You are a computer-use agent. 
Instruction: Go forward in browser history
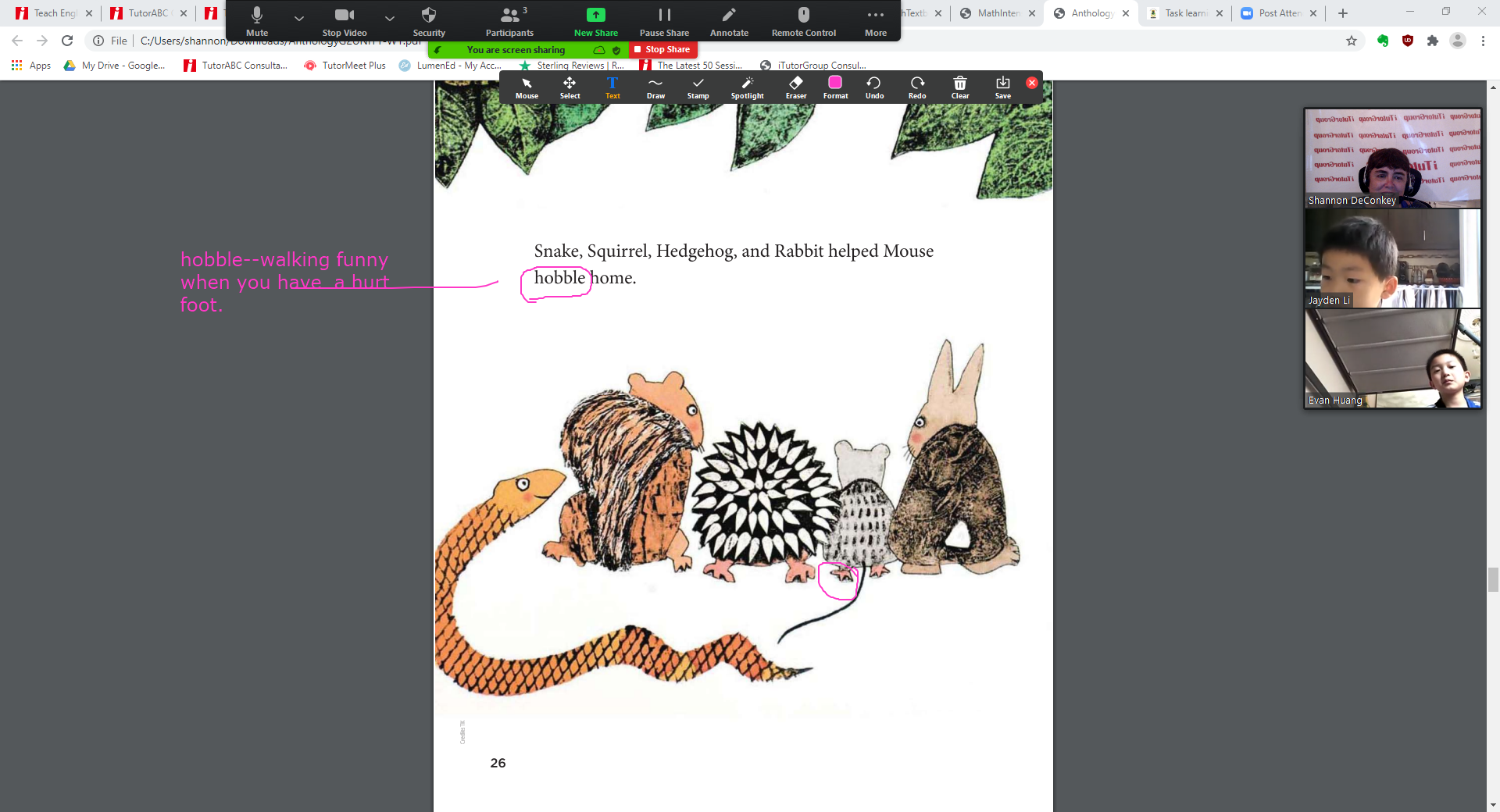click(x=42, y=41)
